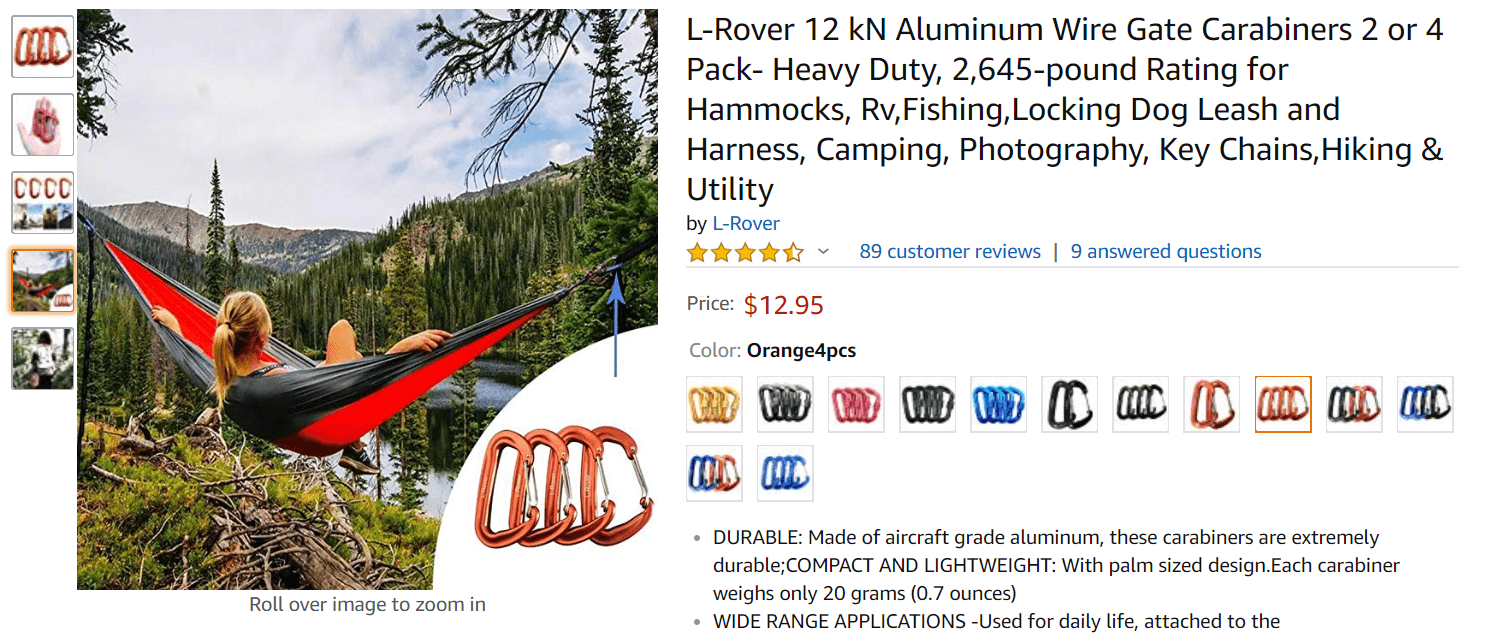
Task: Select the last blue carabiners swatch
Action: 785,473
